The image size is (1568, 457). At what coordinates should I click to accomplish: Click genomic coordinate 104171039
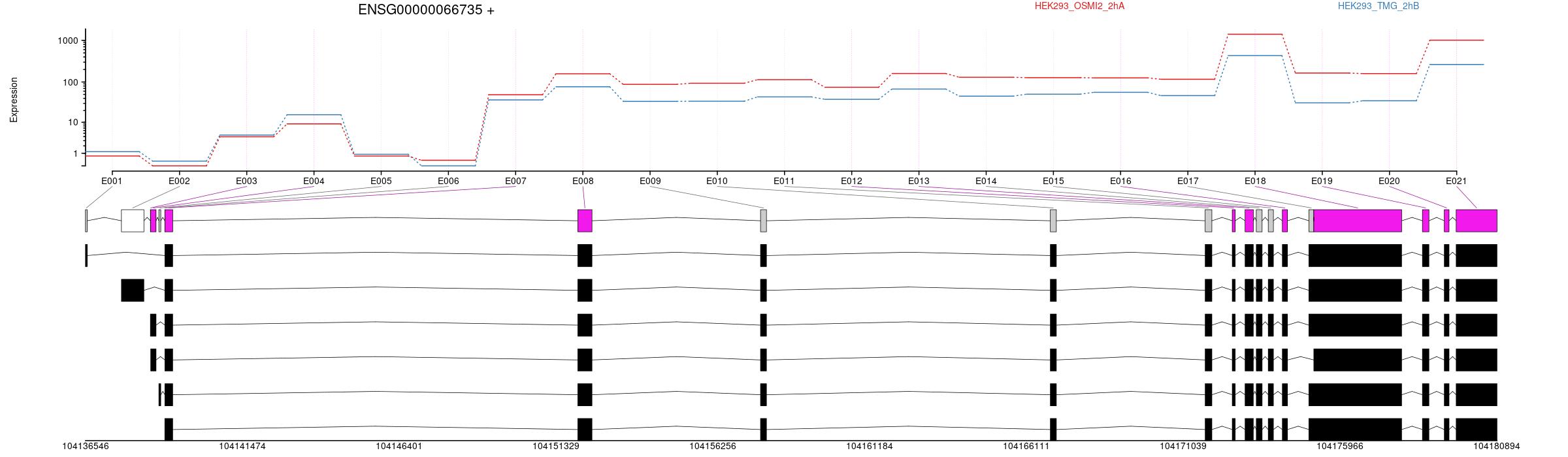tap(1183, 447)
